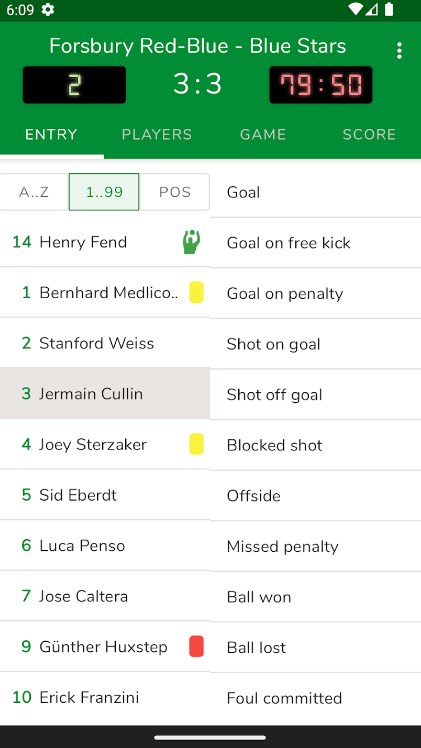This screenshot has height=748, width=421.
Task: Open the three-dot overflow menu
Action: (x=399, y=51)
